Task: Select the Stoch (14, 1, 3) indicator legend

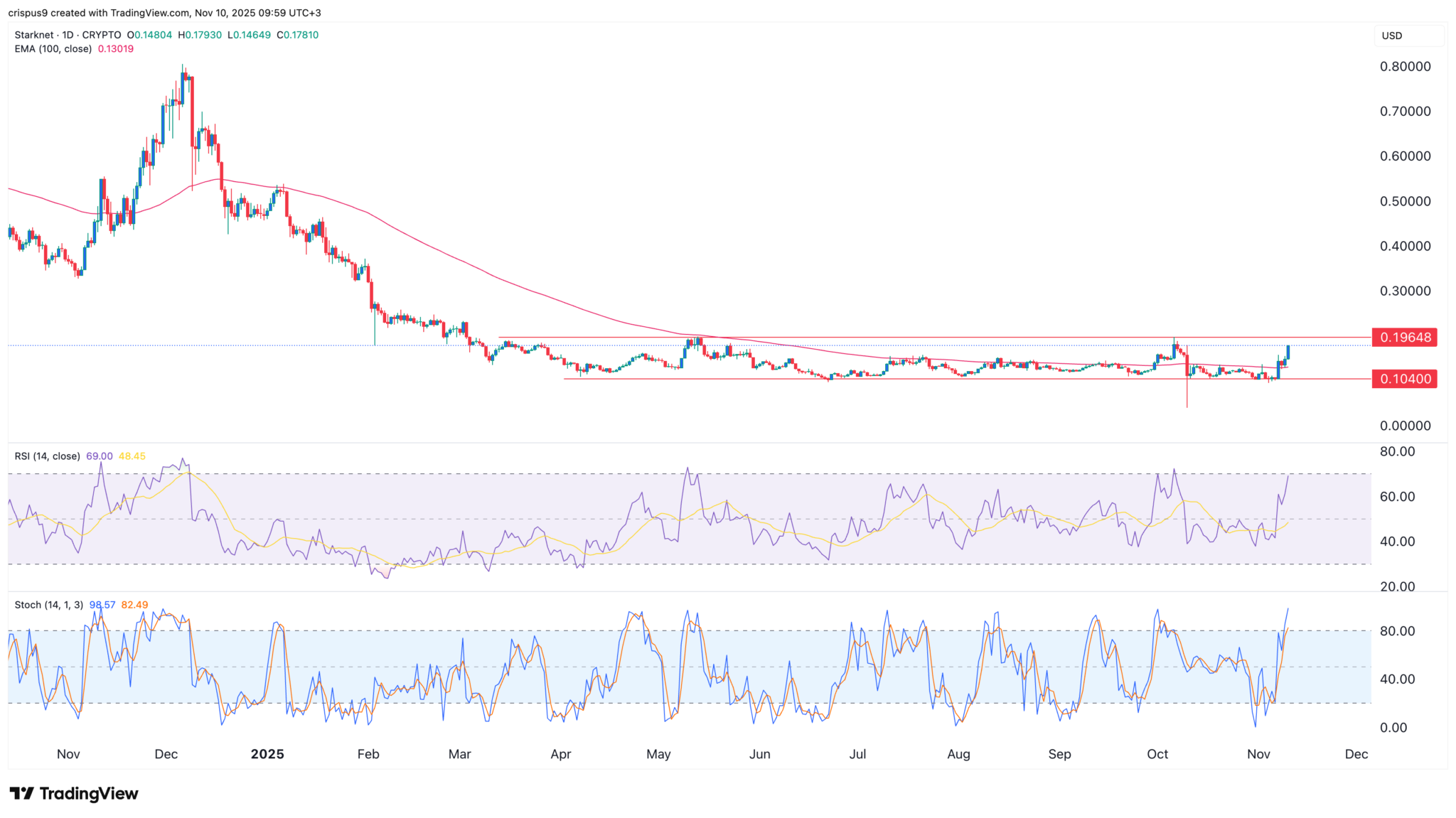Action: (49, 605)
